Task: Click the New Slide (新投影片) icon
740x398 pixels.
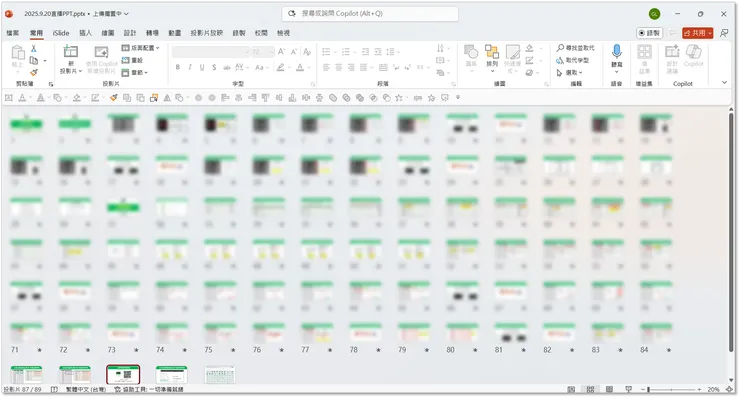Action: coord(71,52)
